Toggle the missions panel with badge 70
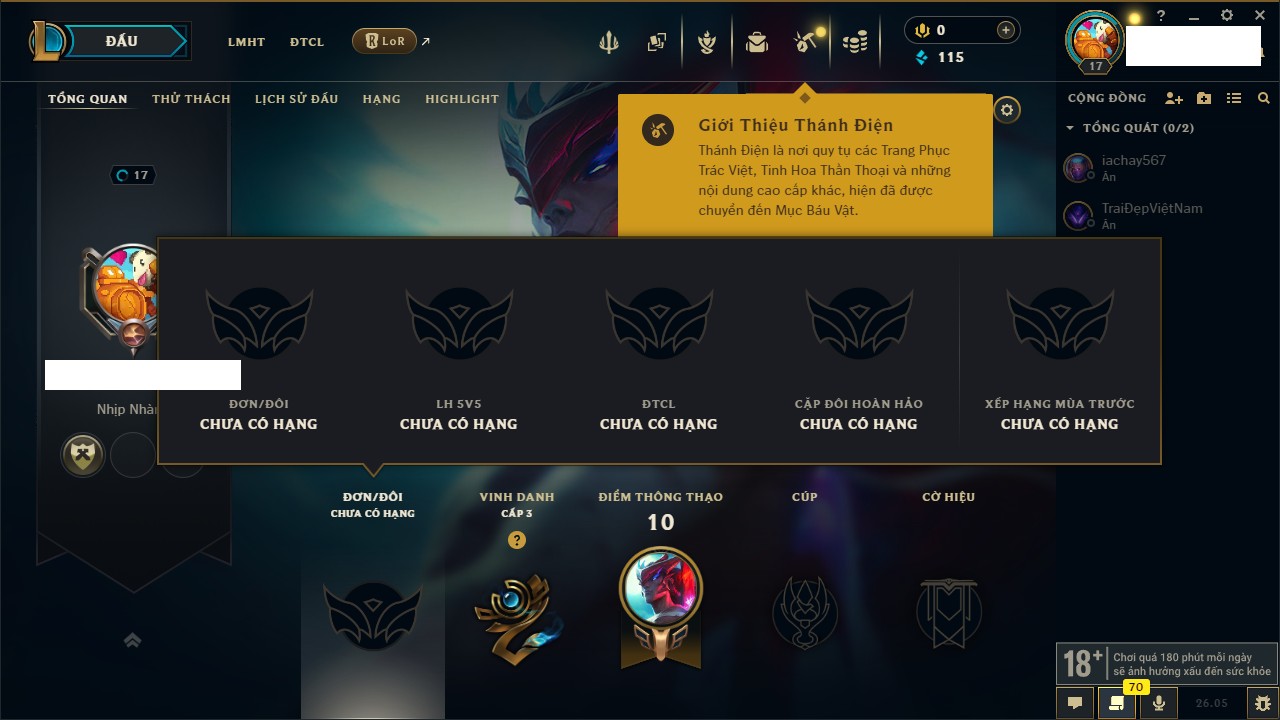 [1116, 703]
